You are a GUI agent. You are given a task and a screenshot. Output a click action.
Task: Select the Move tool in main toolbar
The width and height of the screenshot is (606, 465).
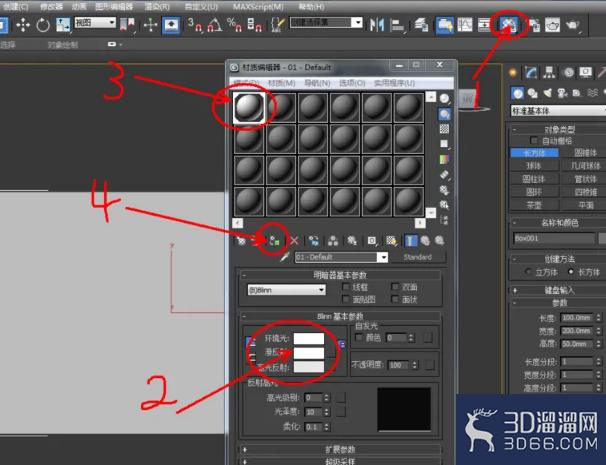tap(23, 25)
